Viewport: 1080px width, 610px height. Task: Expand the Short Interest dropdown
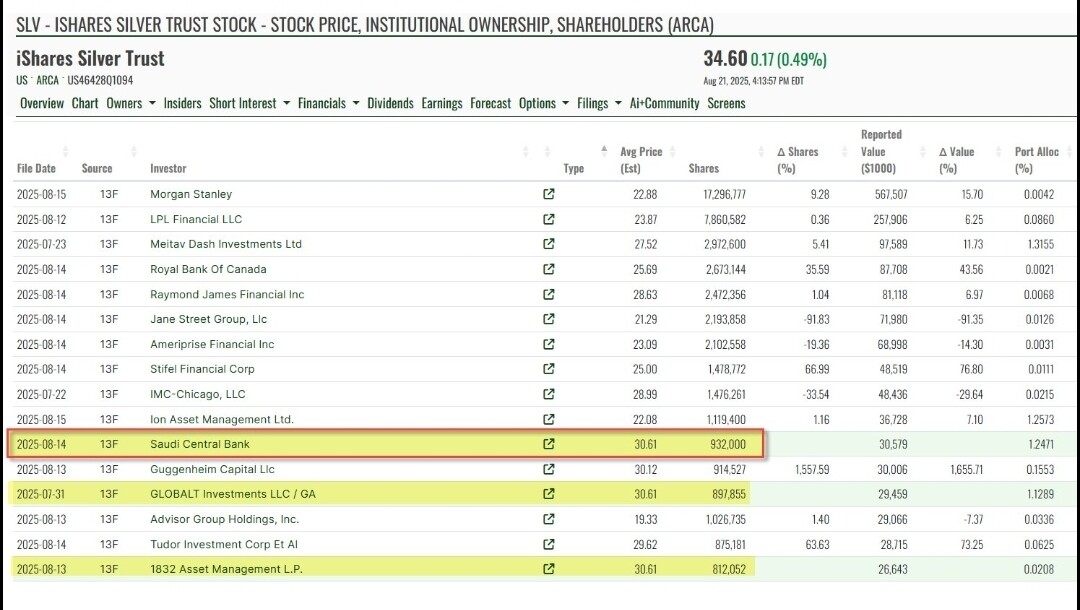coord(249,103)
